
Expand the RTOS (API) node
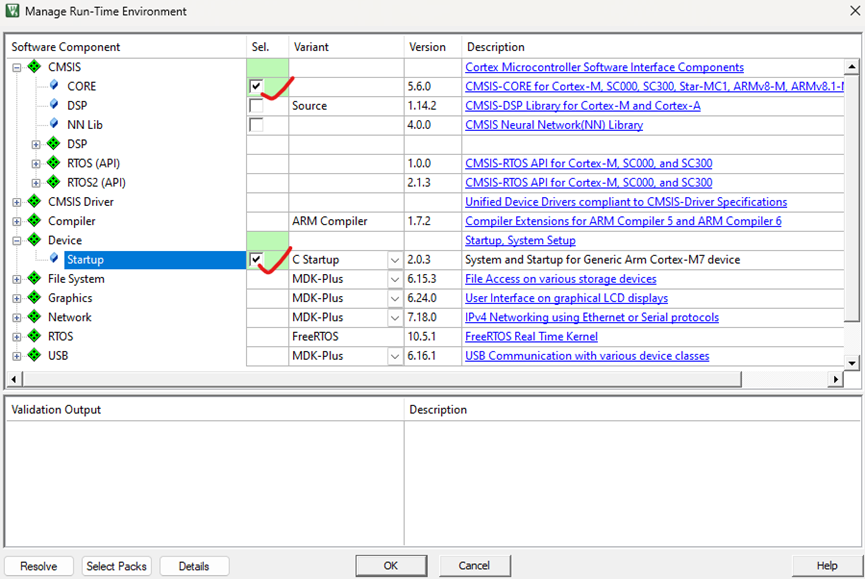(36, 164)
